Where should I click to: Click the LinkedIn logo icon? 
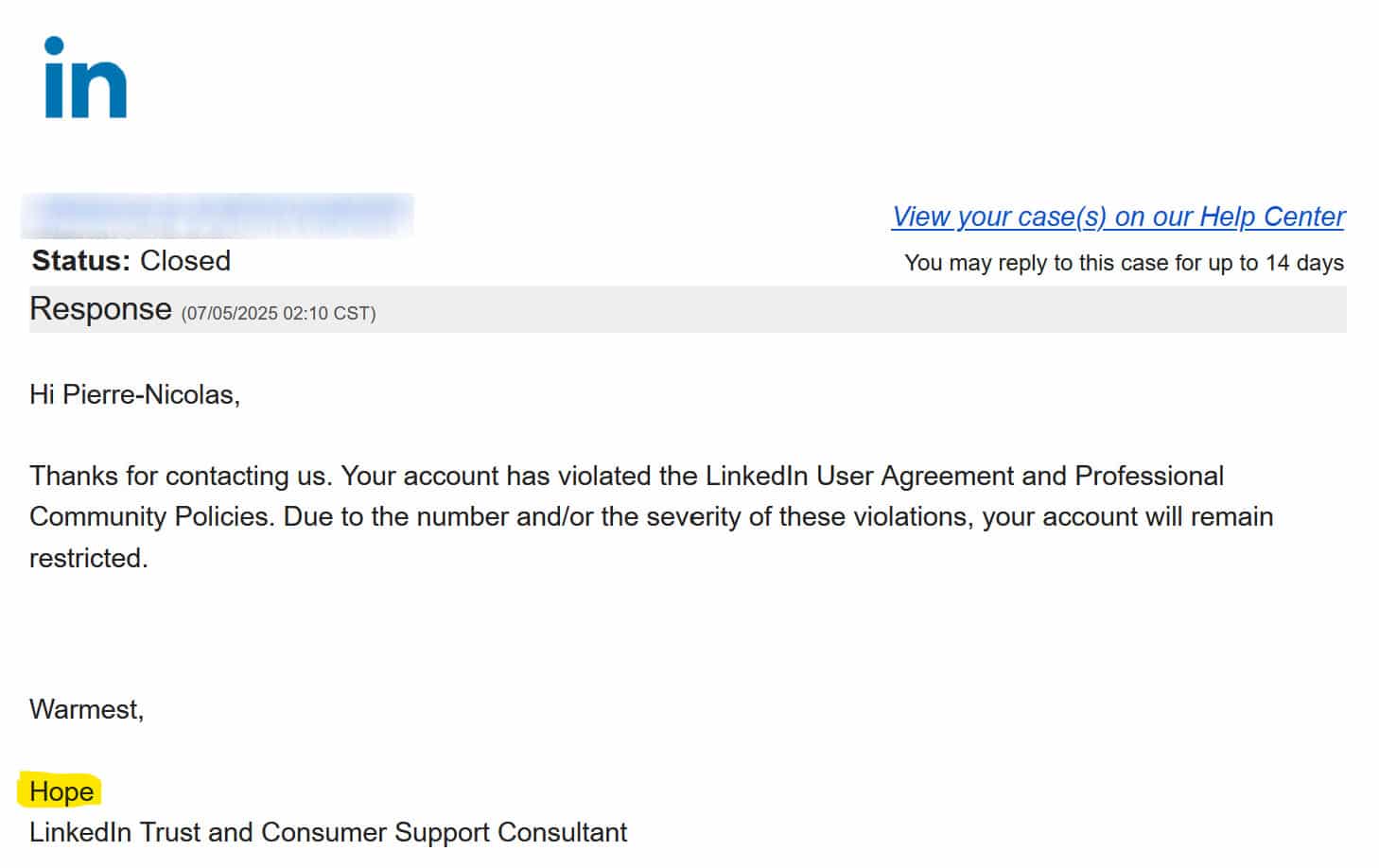tap(85, 78)
